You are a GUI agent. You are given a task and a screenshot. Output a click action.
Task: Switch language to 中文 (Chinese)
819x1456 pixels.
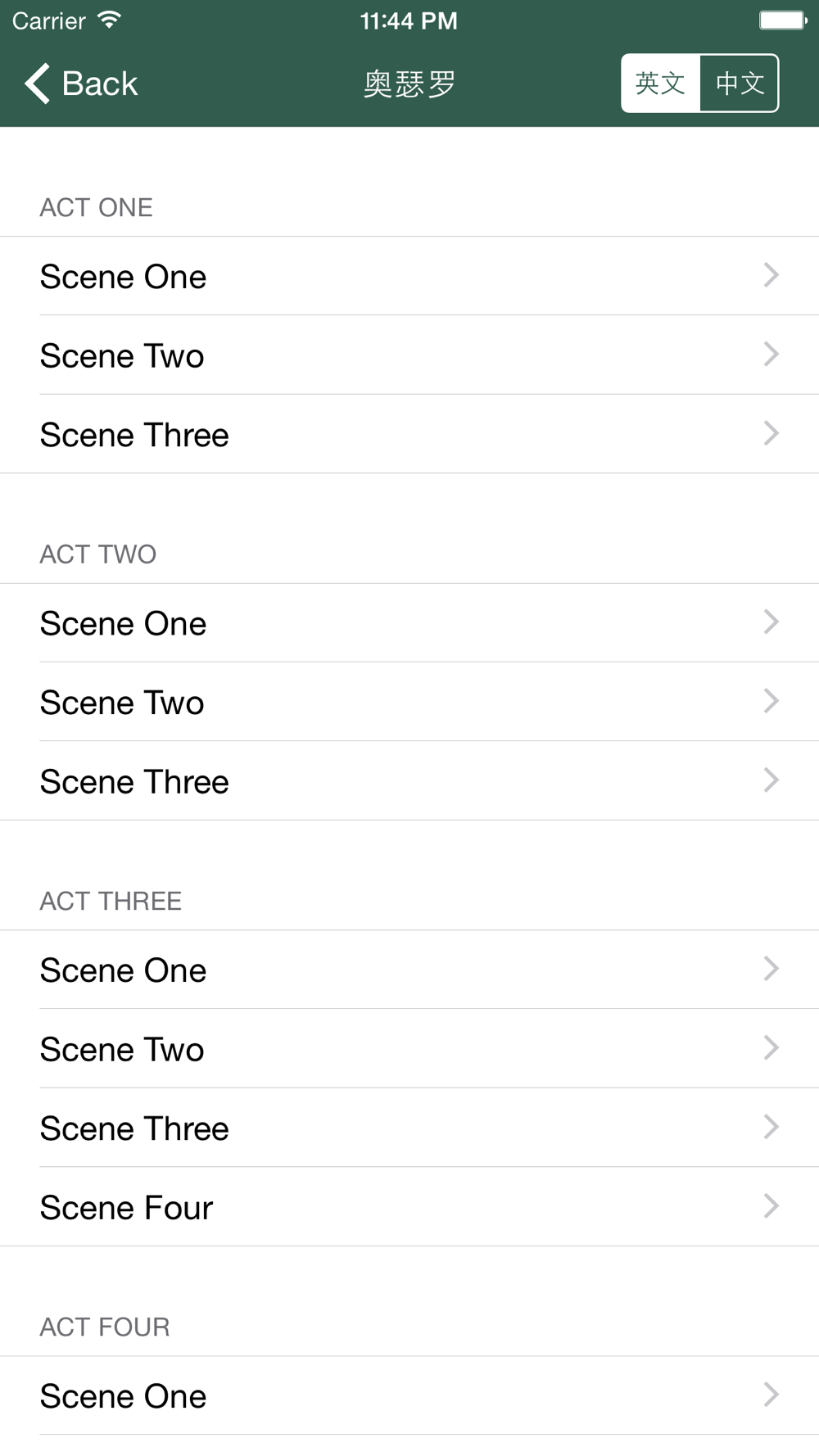click(740, 83)
